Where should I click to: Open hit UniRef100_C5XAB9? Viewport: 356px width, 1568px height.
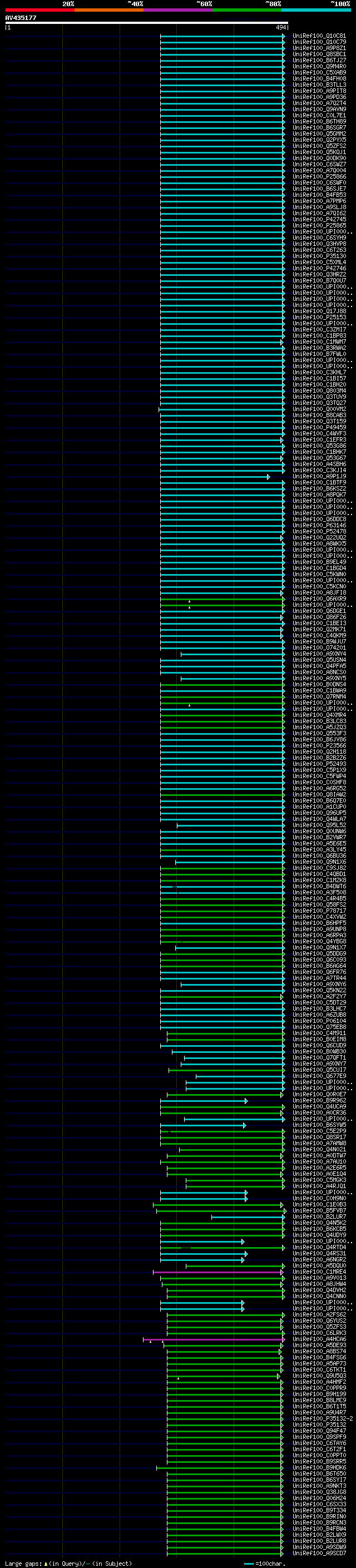coord(319,72)
